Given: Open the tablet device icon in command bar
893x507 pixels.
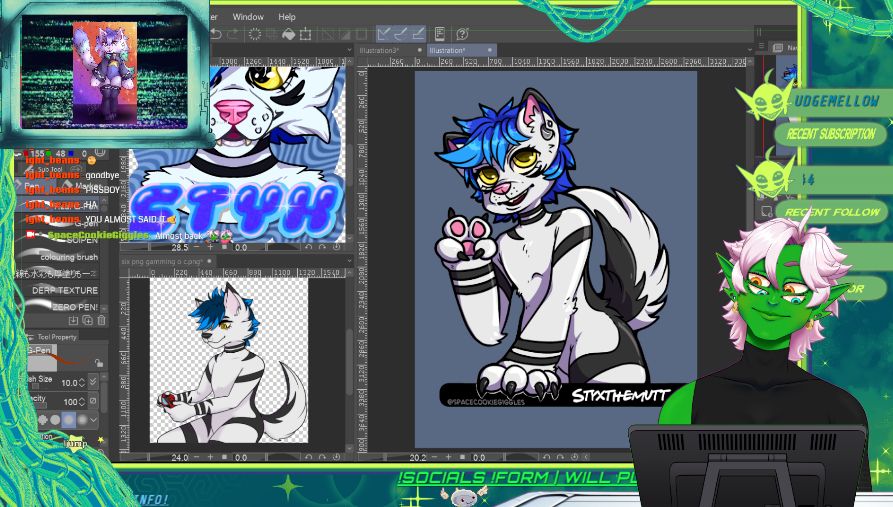Looking at the screenshot, I should point(440,34).
